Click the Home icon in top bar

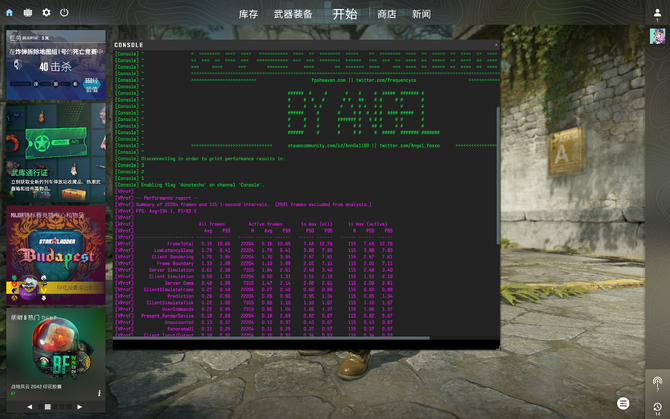[x=10, y=13]
